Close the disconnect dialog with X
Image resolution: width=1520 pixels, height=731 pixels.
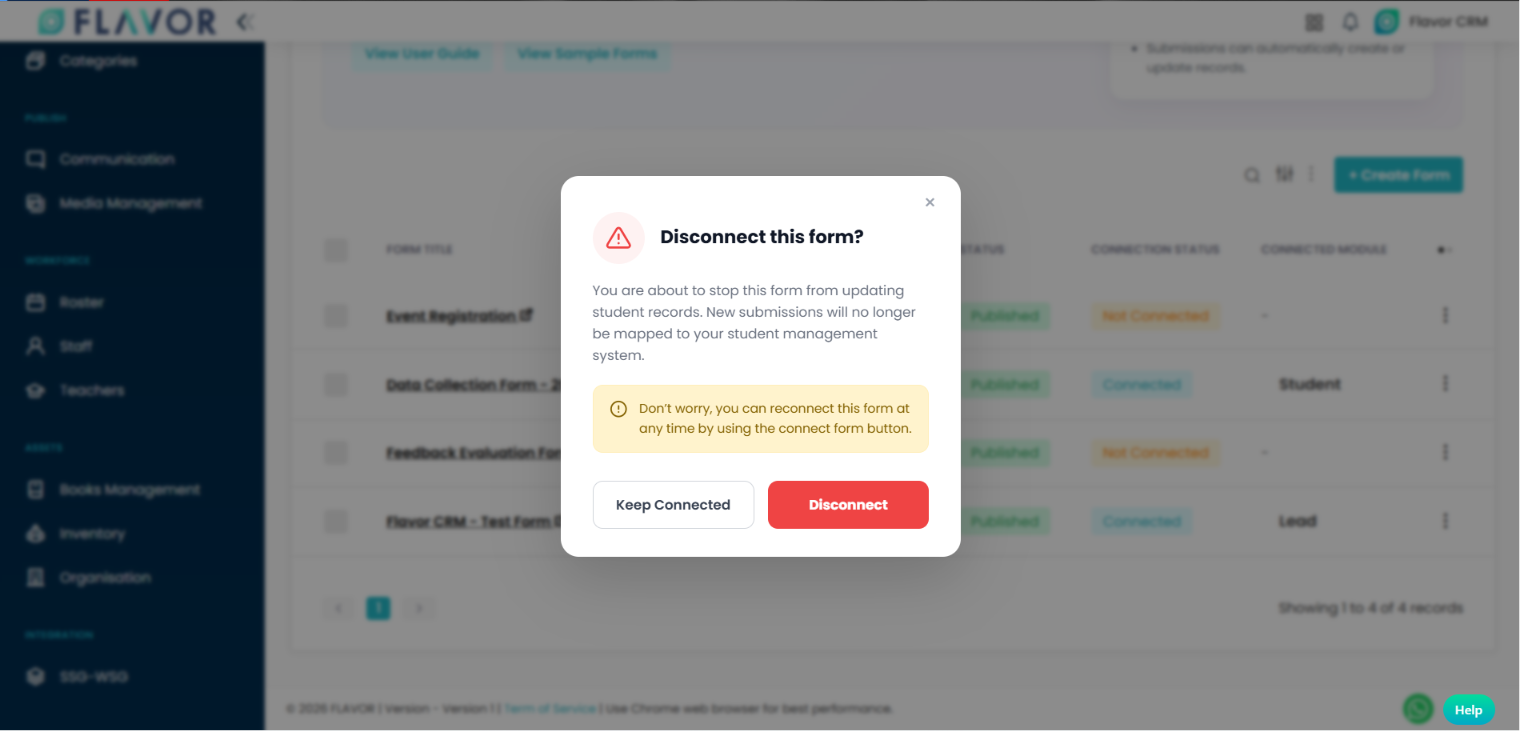tap(930, 202)
